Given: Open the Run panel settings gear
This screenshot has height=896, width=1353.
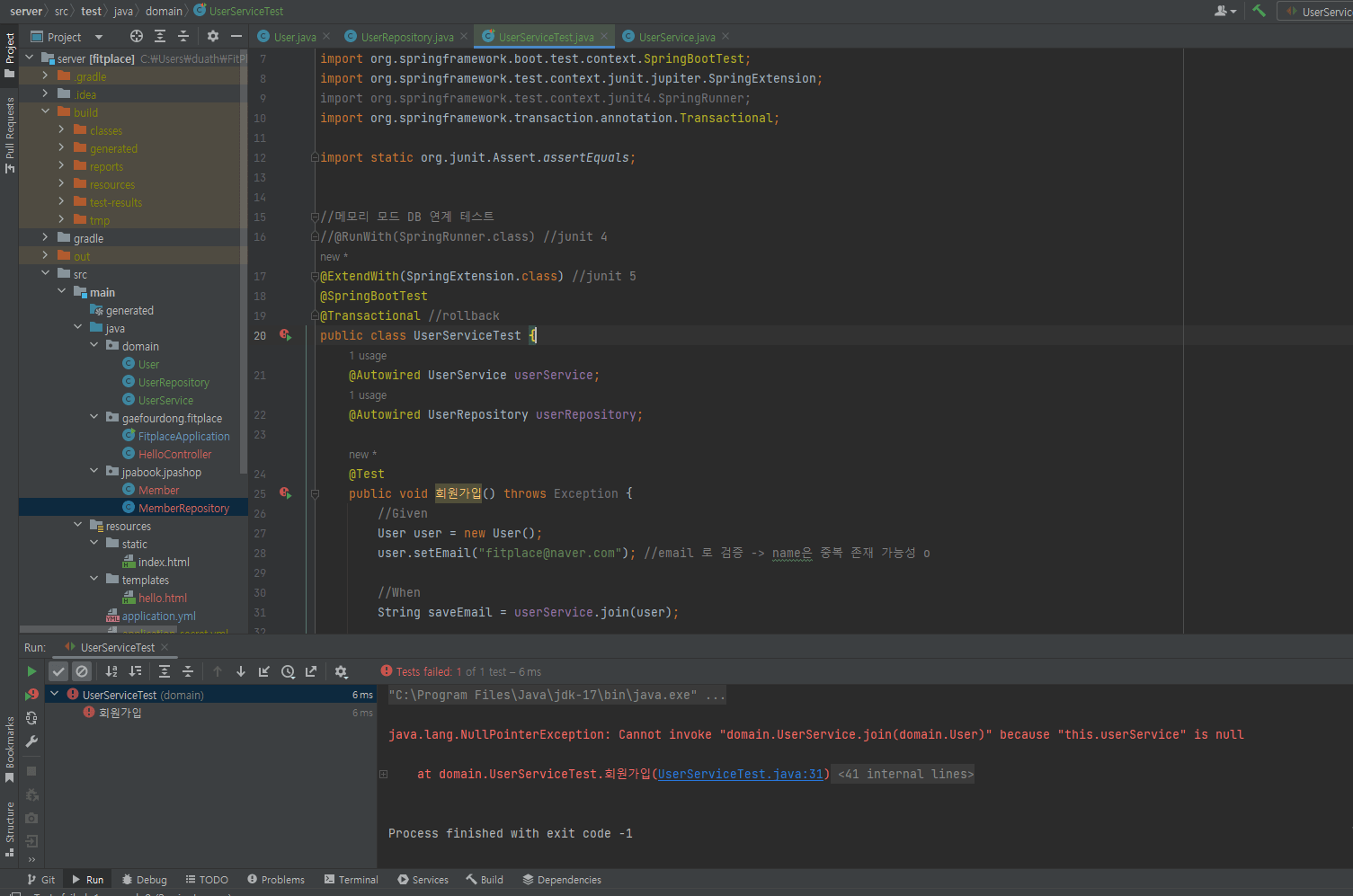Looking at the screenshot, I should coord(341,671).
